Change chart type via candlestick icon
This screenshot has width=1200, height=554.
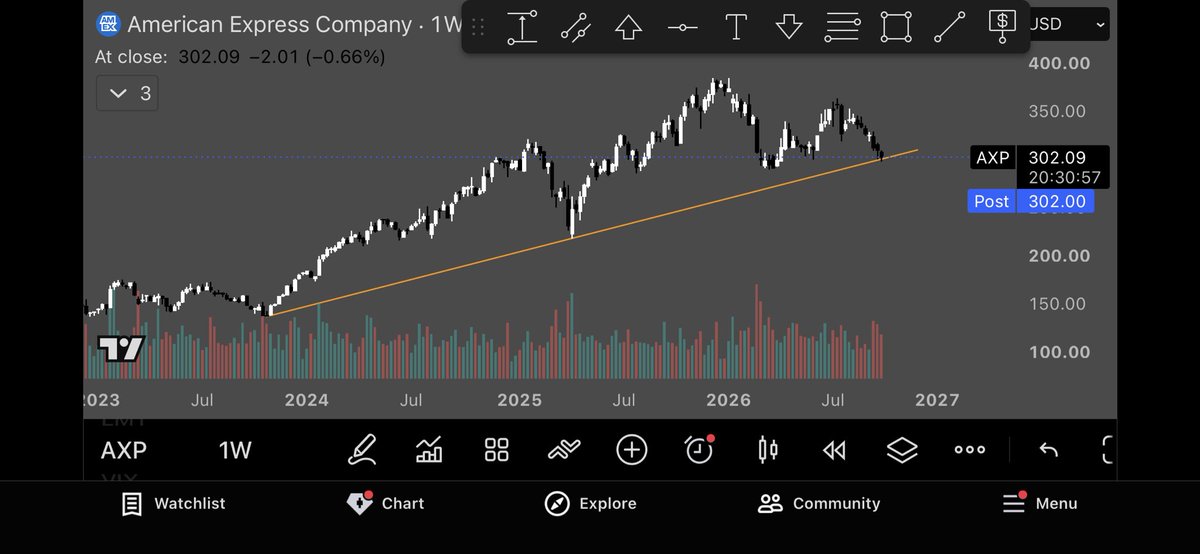tap(768, 450)
